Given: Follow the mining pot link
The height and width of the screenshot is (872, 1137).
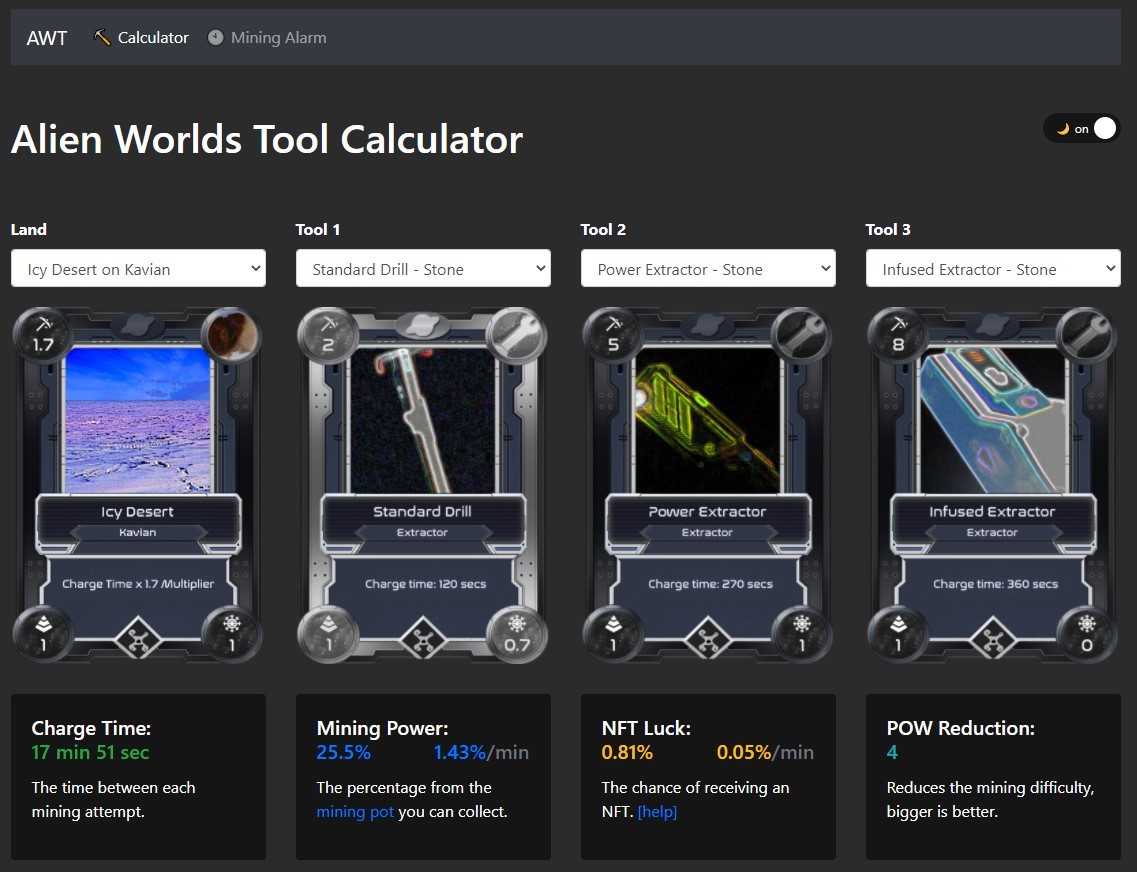Looking at the screenshot, I should 355,812.
